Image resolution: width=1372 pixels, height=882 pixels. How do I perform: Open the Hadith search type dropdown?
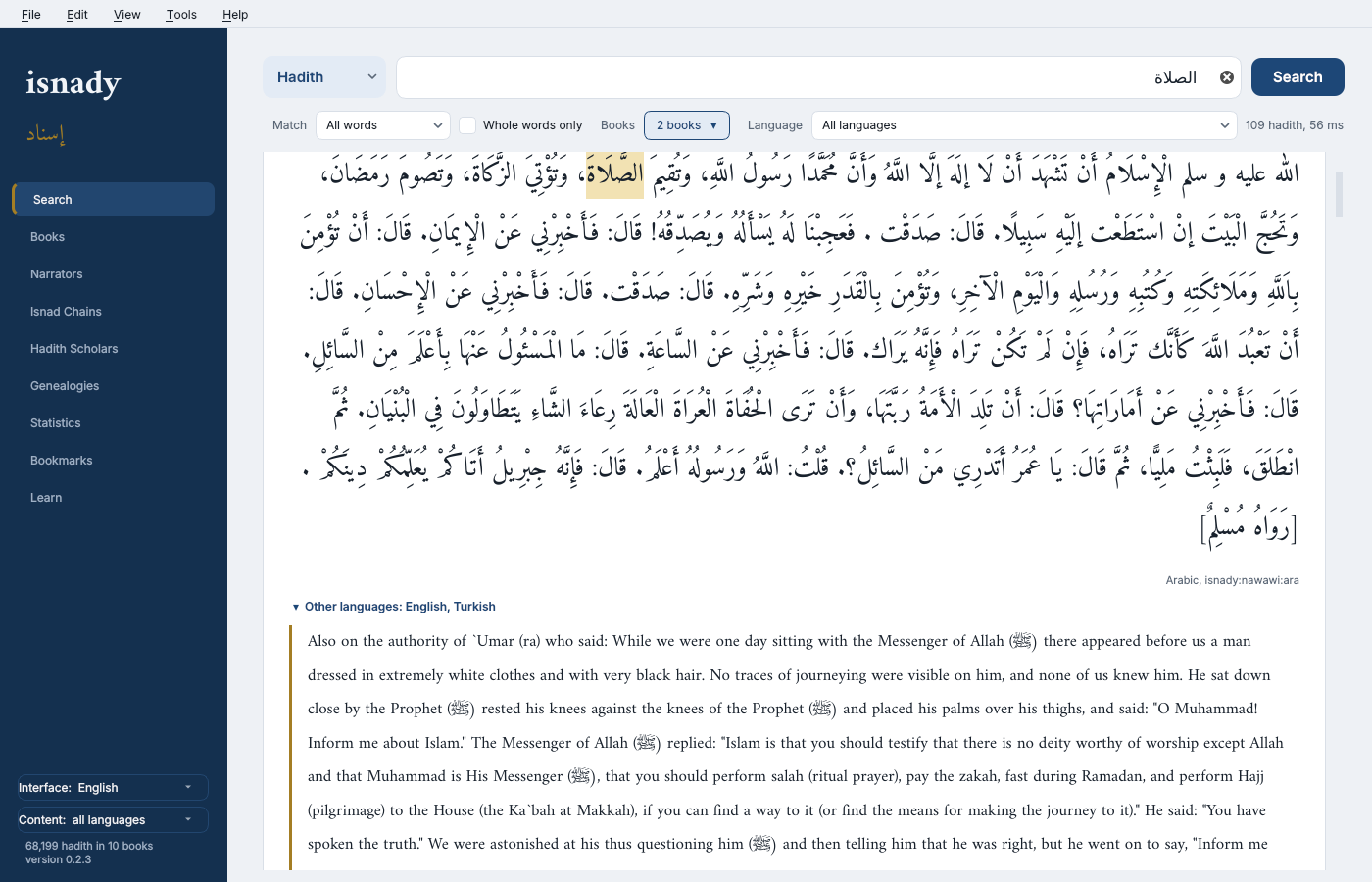(x=324, y=77)
